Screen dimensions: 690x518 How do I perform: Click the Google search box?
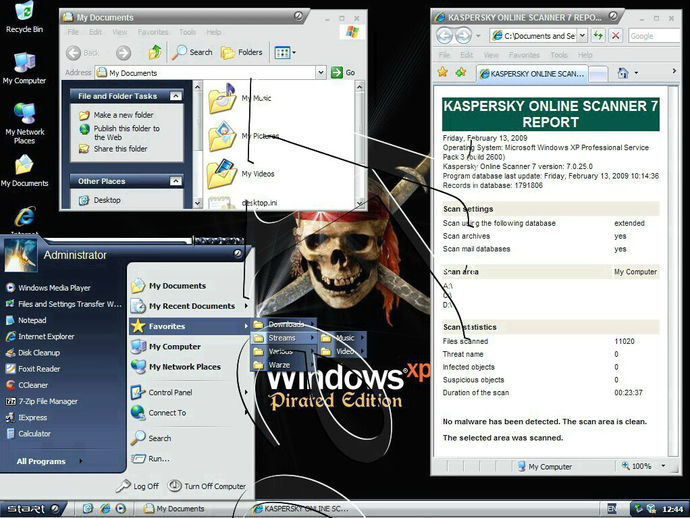[x=654, y=36]
